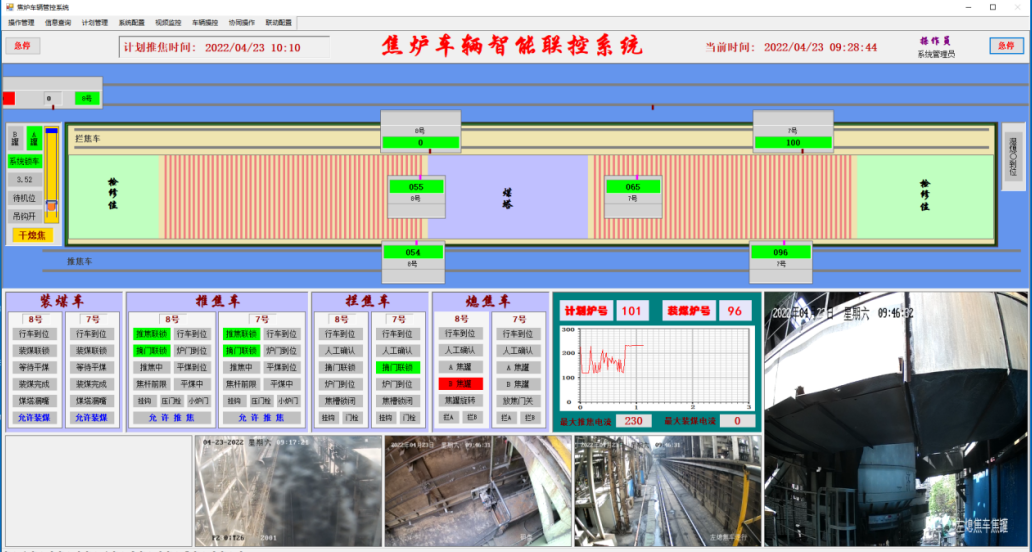Open the 视频监控 menu
The width and height of the screenshot is (1032, 552).
(168, 22)
